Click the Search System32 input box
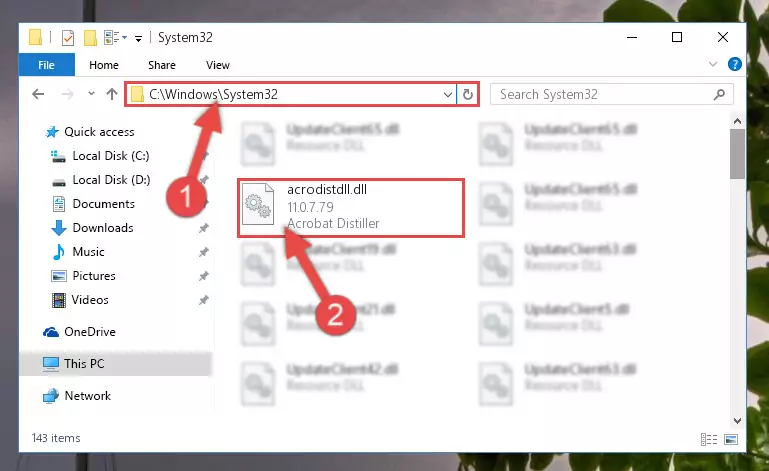This screenshot has height=471, width=769. pos(605,94)
